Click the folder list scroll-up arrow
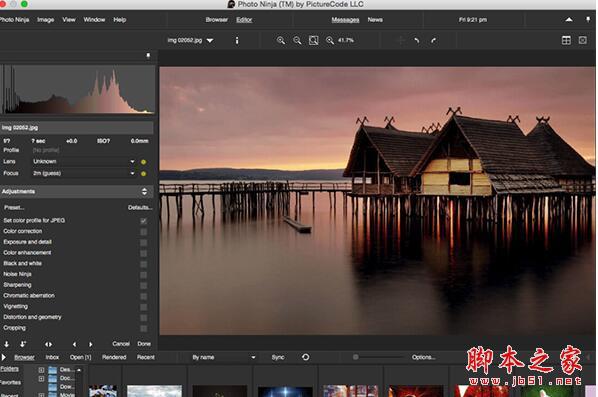The height and width of the screenshot is (397, 598). (79, 370)
